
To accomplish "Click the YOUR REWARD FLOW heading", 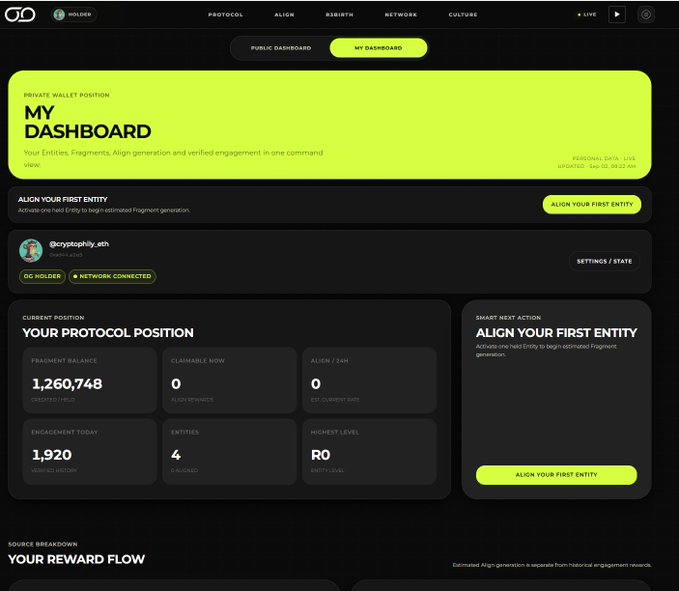I will 77,559.
